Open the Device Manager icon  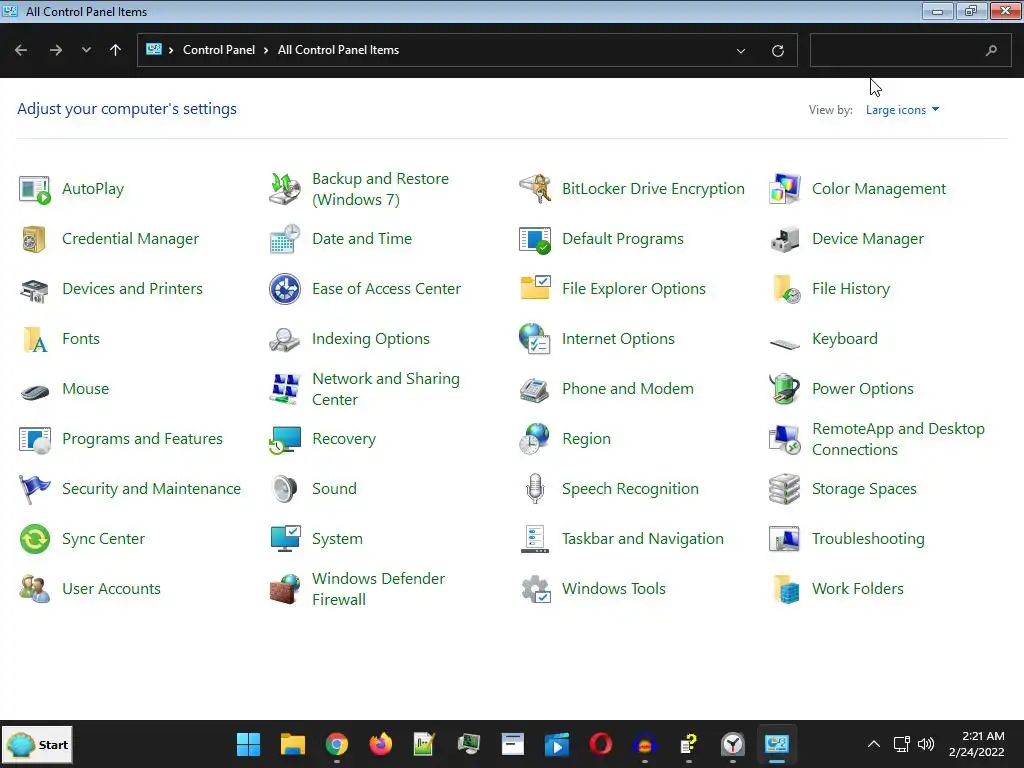[784, 239]
